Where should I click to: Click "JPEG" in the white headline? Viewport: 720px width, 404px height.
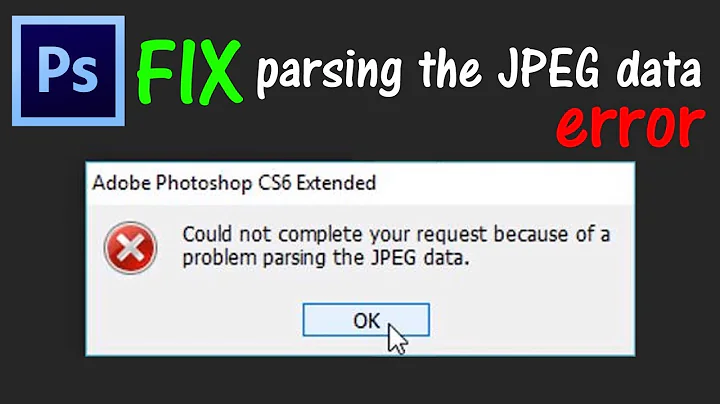pos(549,68)
